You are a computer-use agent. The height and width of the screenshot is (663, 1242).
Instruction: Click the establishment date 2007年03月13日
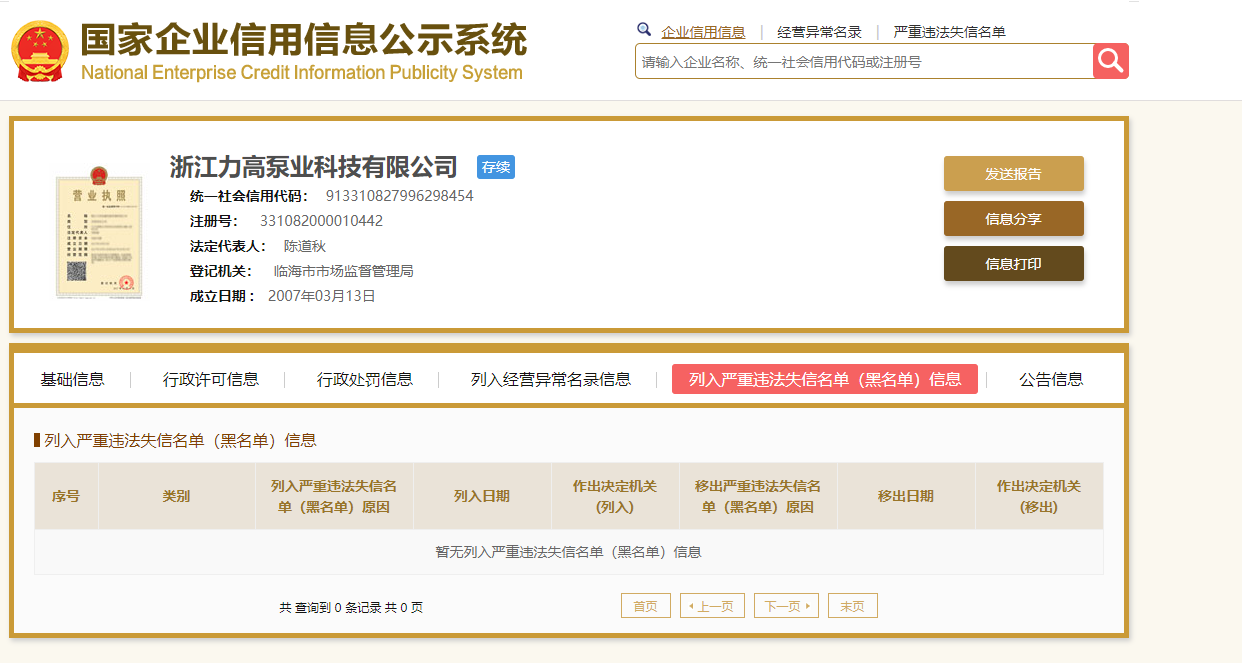pyautogui.click(x=322, y=296)
